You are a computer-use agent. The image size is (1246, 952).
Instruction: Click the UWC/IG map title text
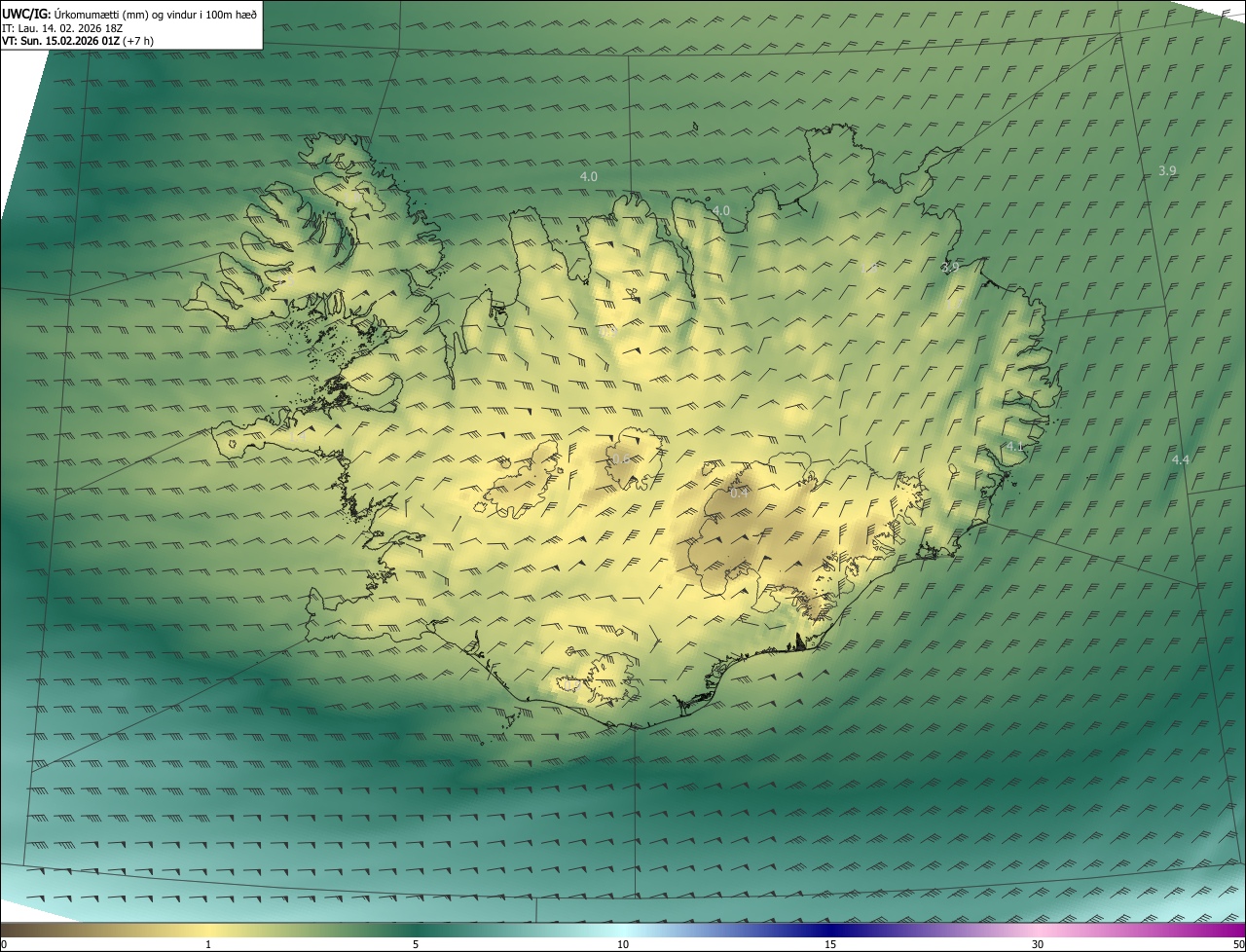(x=129, y=14)
